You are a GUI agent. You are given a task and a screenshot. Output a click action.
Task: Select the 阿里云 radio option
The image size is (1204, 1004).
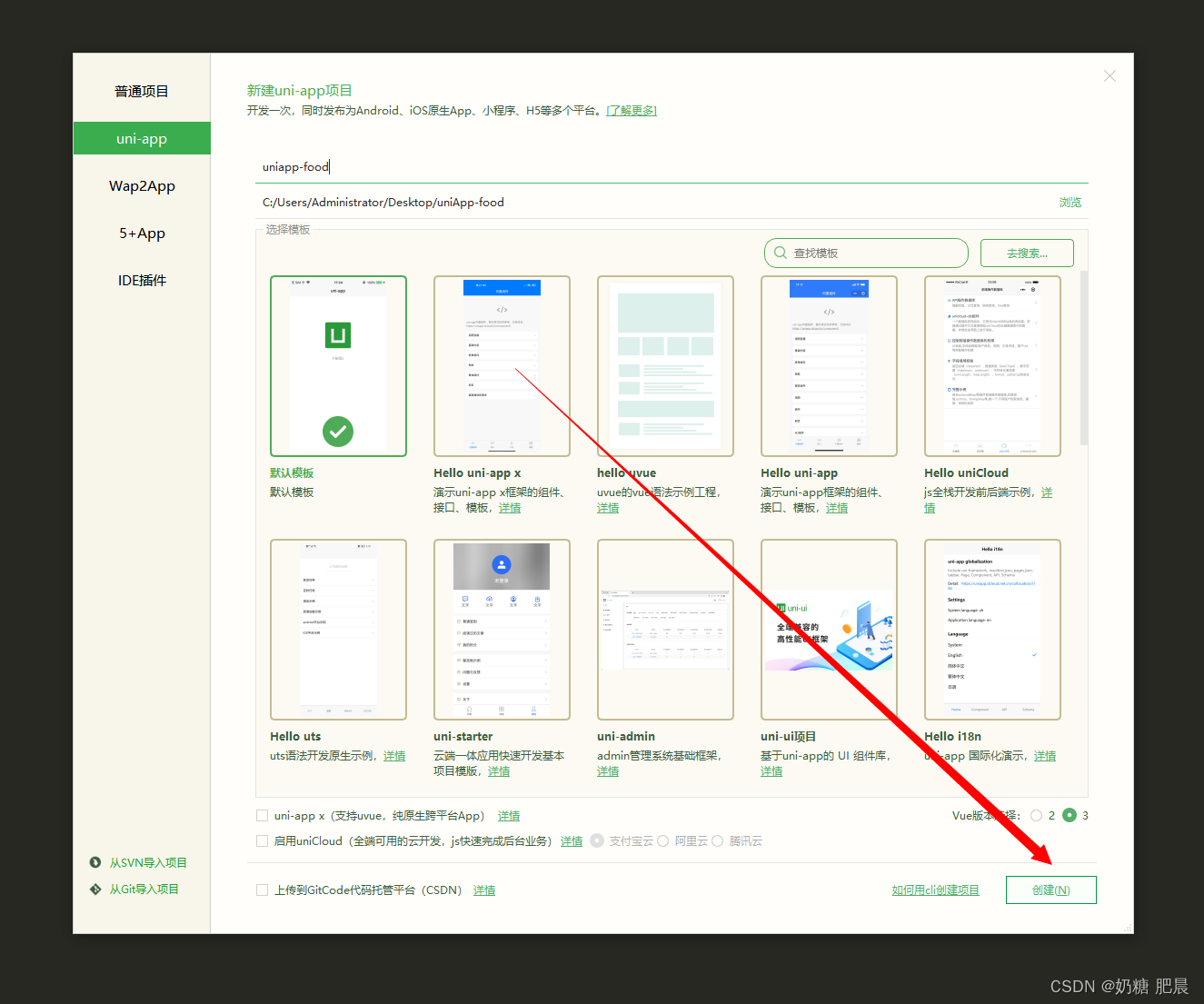tap(663, 841)
